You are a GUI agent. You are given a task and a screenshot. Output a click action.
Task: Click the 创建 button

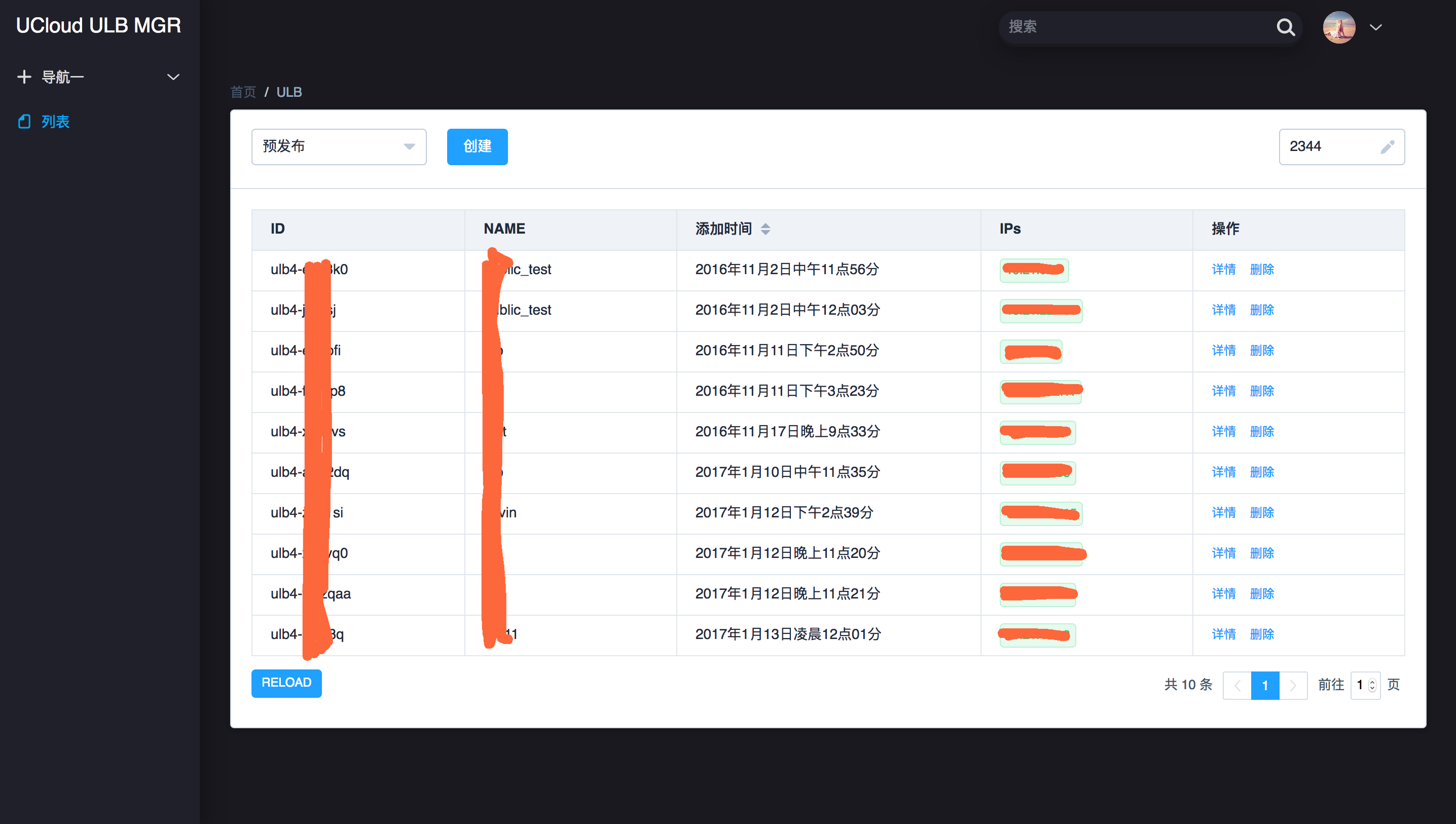477,146
